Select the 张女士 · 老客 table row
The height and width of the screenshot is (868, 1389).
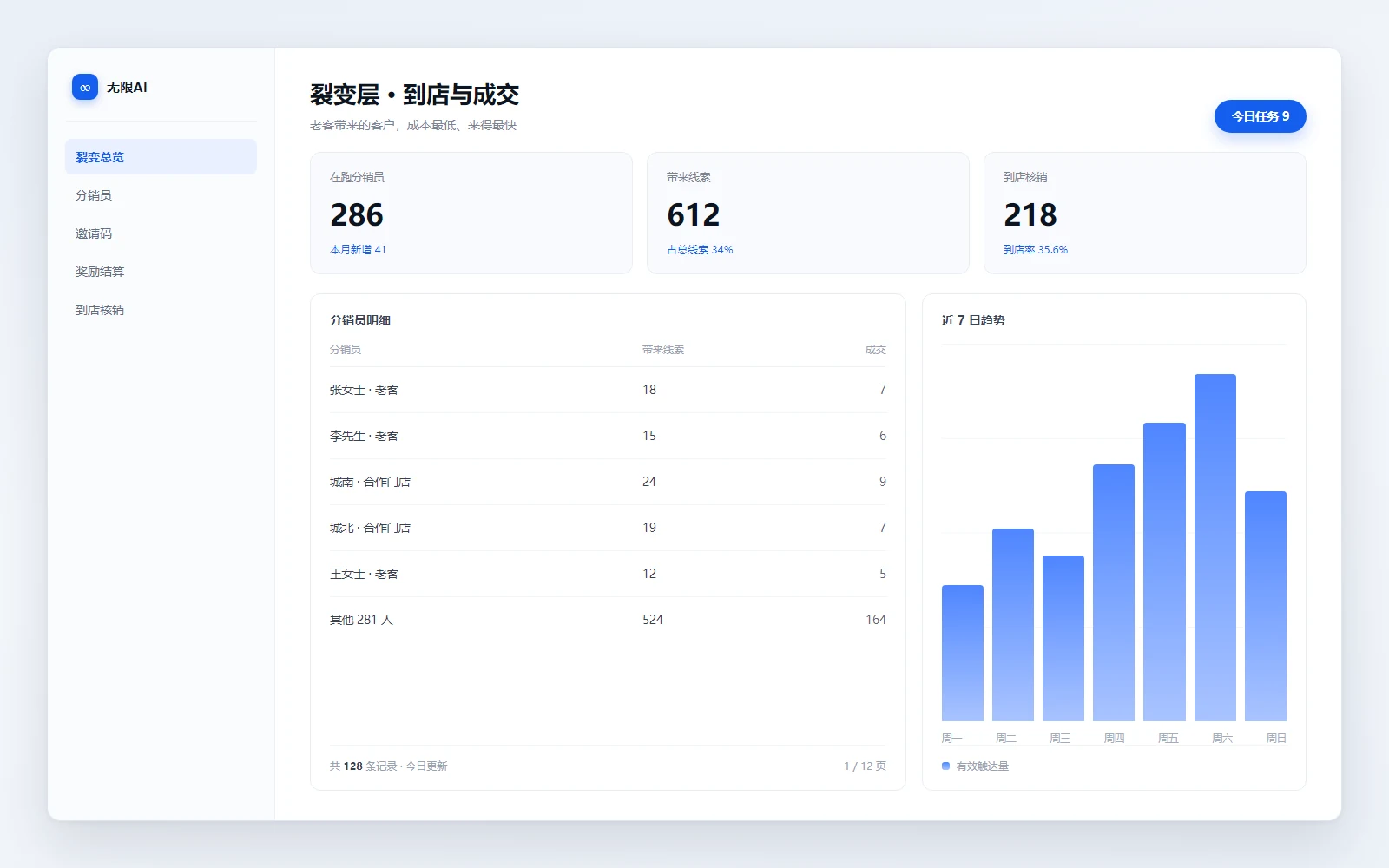coord(608,390)
